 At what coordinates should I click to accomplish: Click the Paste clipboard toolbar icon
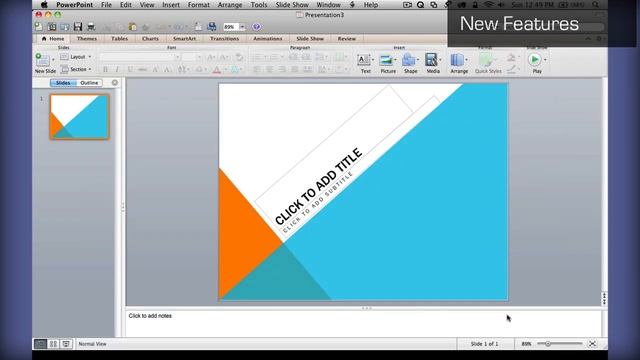point(133,27)
